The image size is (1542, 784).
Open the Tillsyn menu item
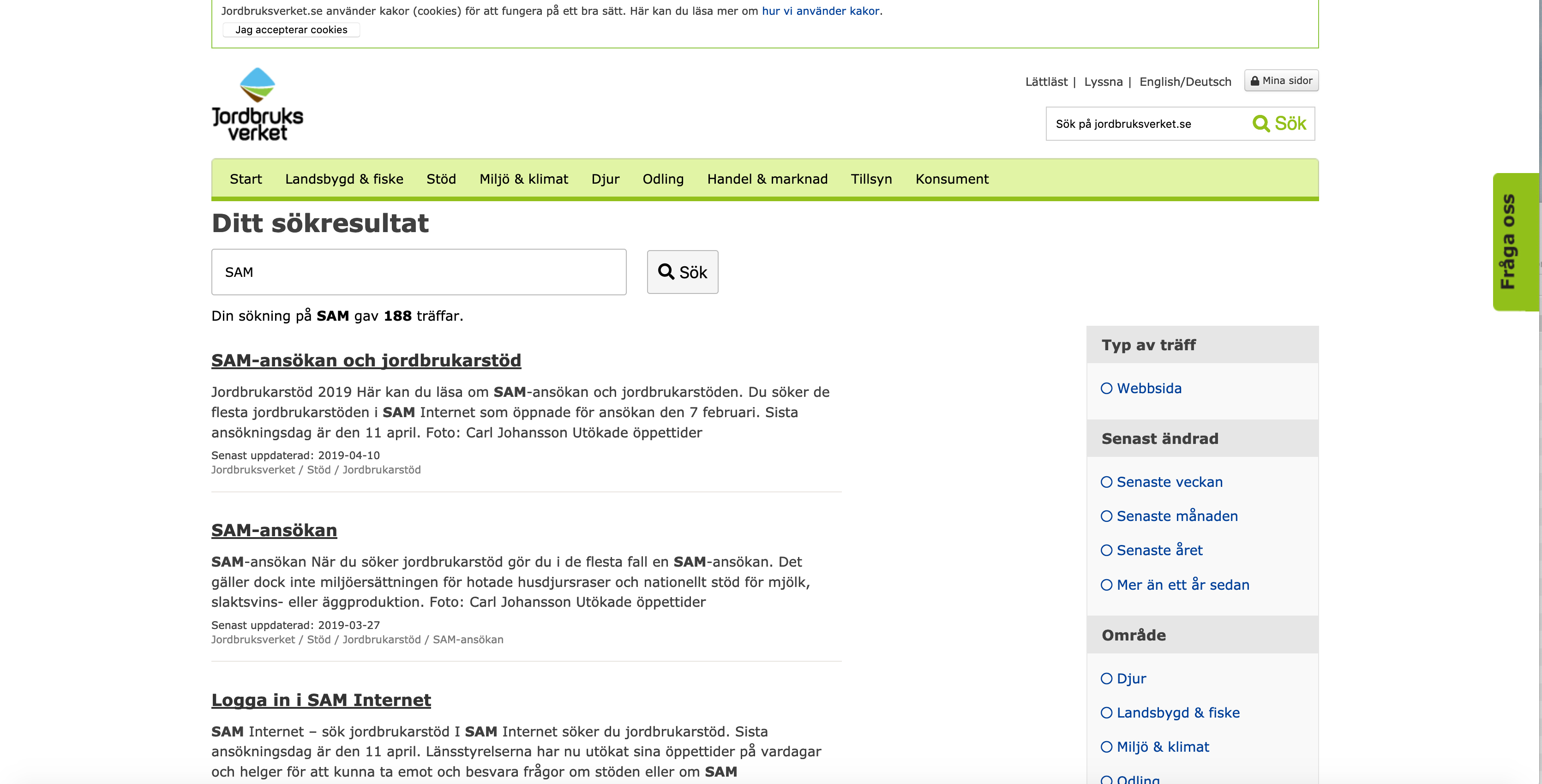(871, 179)
